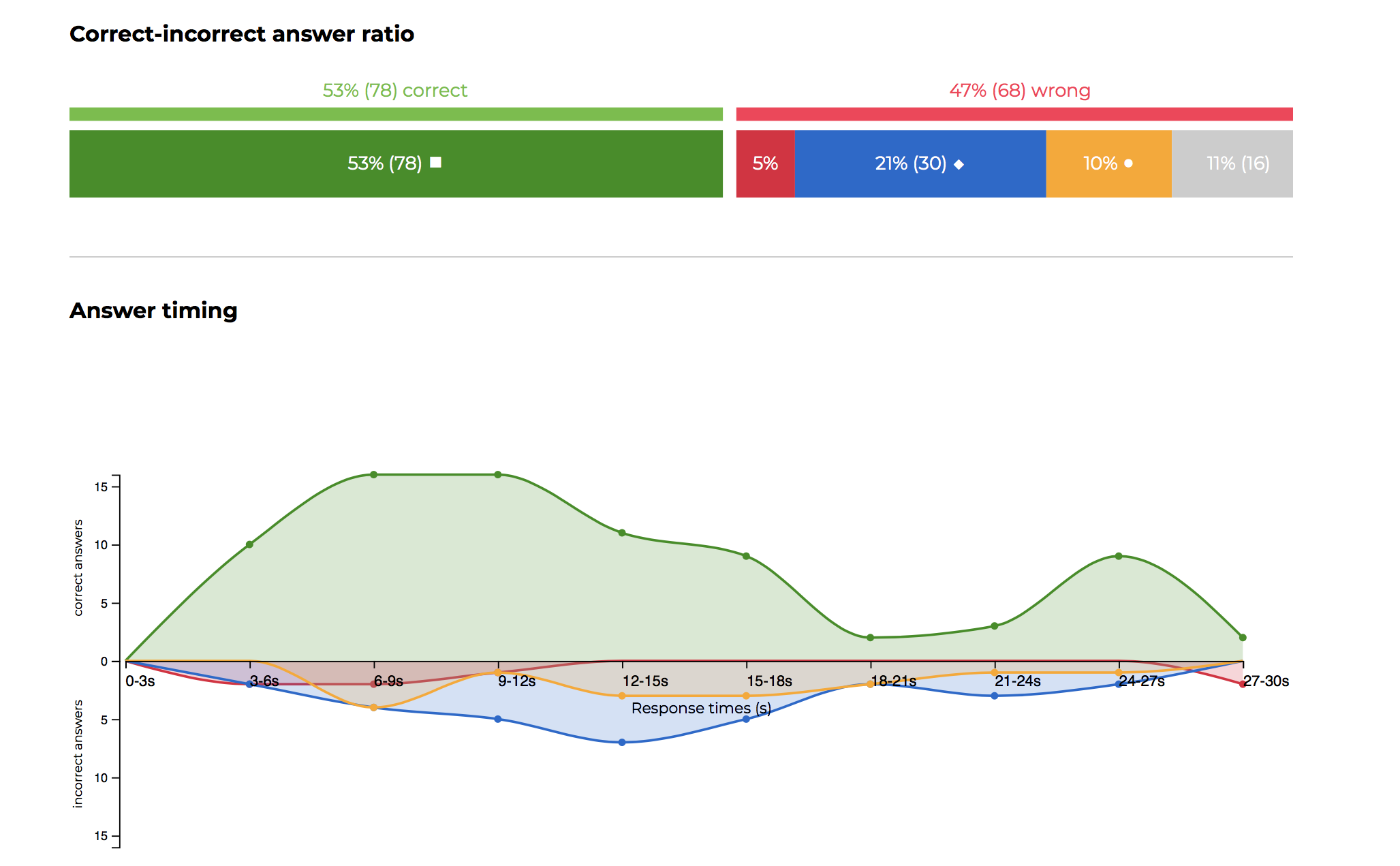Click green data point at 18-21s
Screen dimensions: 1400x866
point(870,638)
